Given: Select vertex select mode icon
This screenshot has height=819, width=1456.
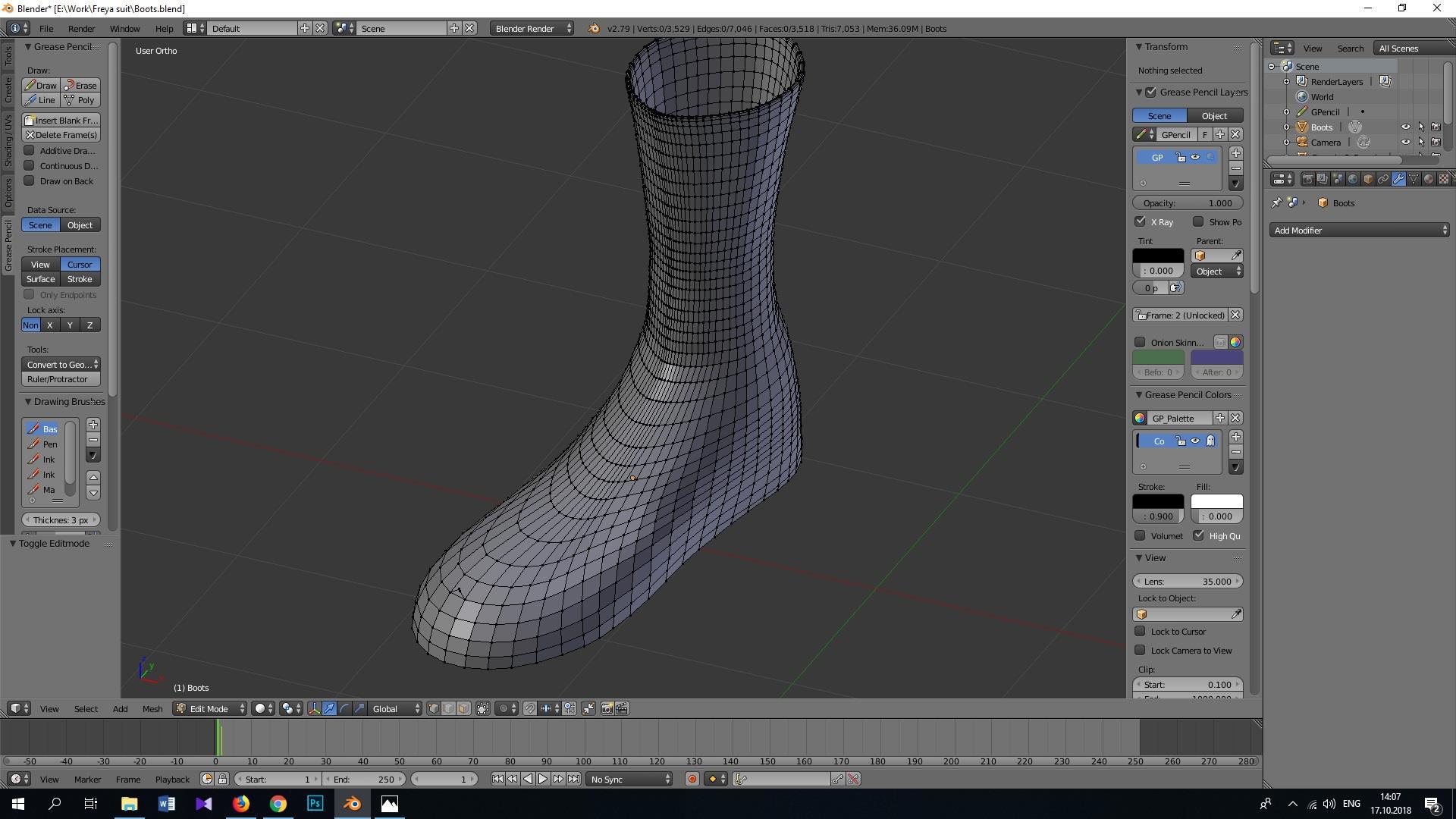Looking at the screenshot, I should (x=434, y=708).
